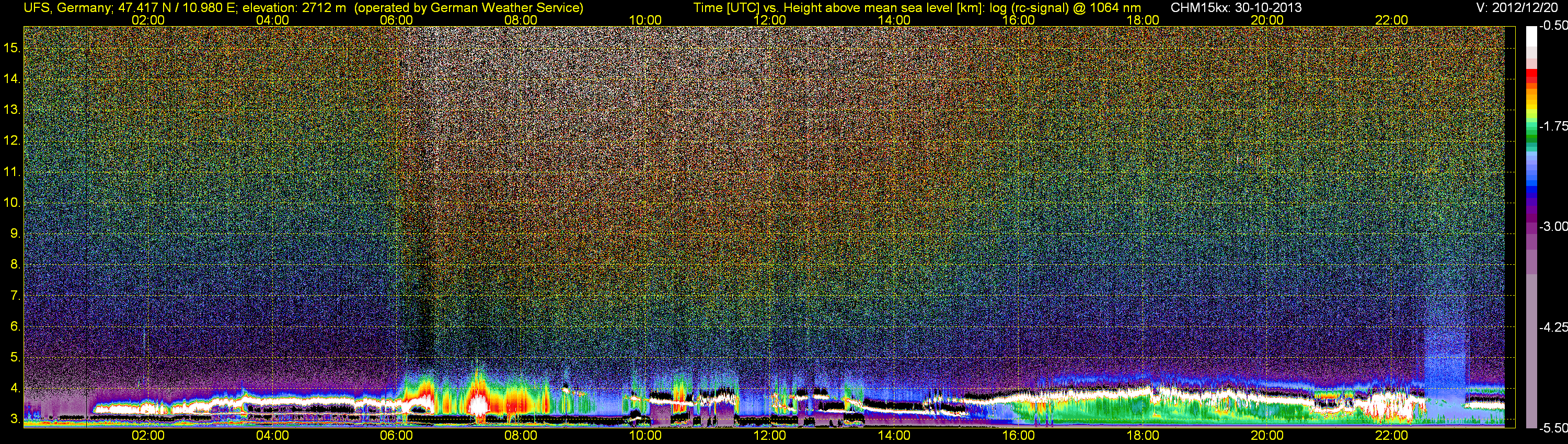Click the 3. km height axis label
Image resolution: width=1568 pixels, height=444 pixels.
[x=15, y=419]
